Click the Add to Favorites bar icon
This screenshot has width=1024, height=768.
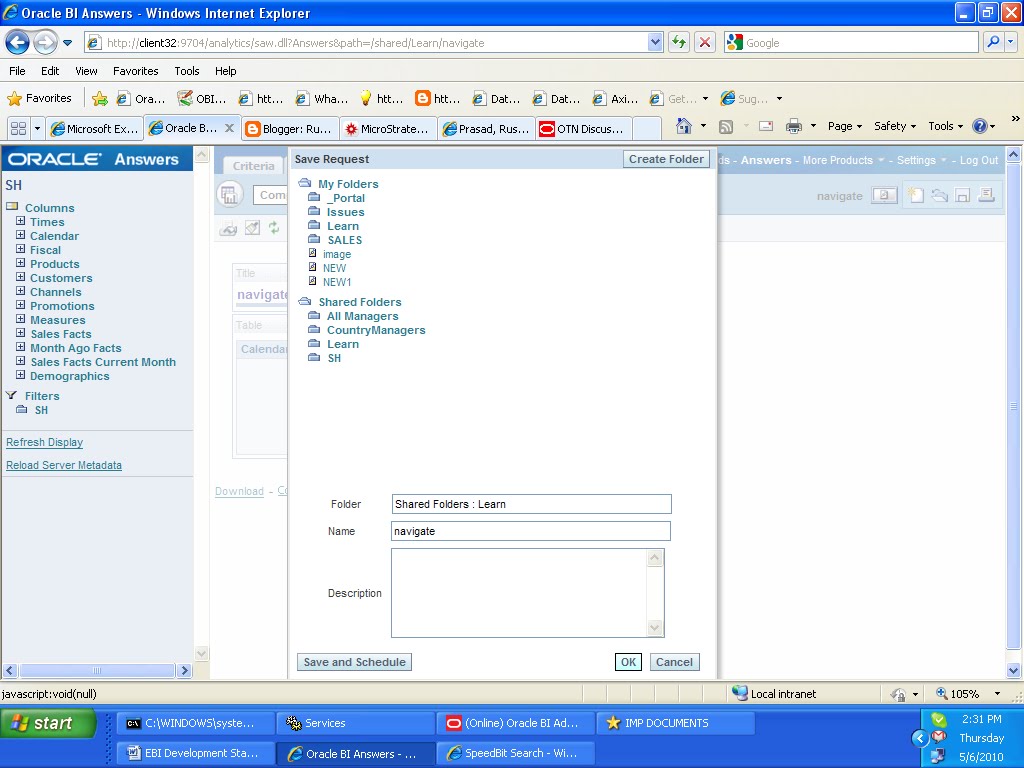(x=100, y=99)
